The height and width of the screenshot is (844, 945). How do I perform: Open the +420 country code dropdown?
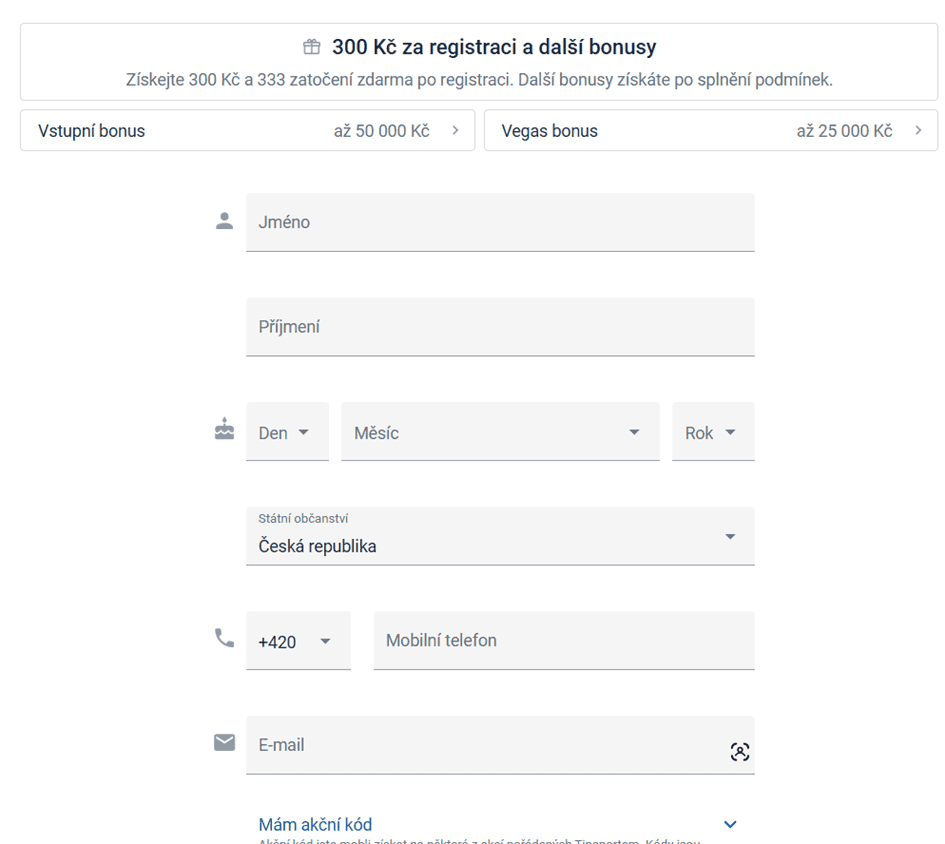(298, 641)
